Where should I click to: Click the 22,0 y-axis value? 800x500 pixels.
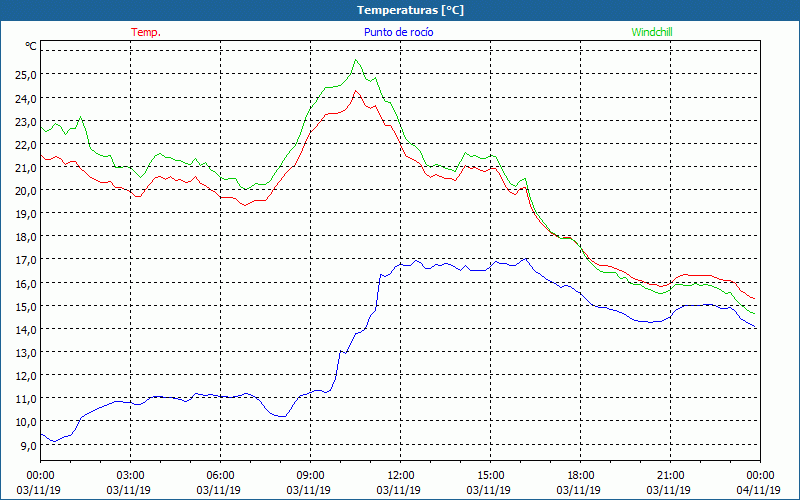26,144
